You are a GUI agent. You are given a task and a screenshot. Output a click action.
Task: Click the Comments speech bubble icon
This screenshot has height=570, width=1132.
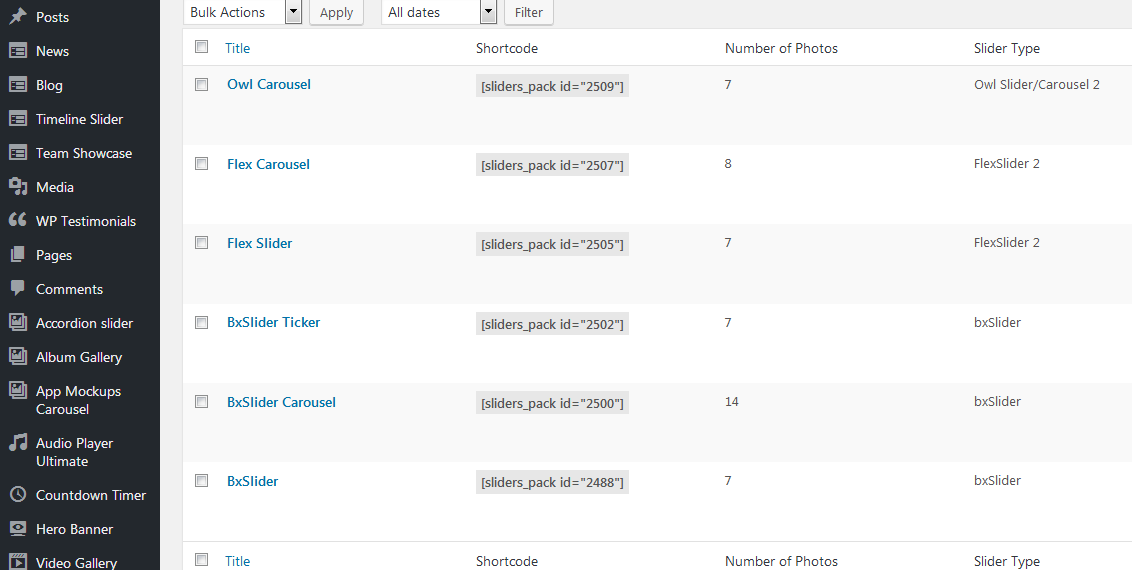click(x=17, y=289)
